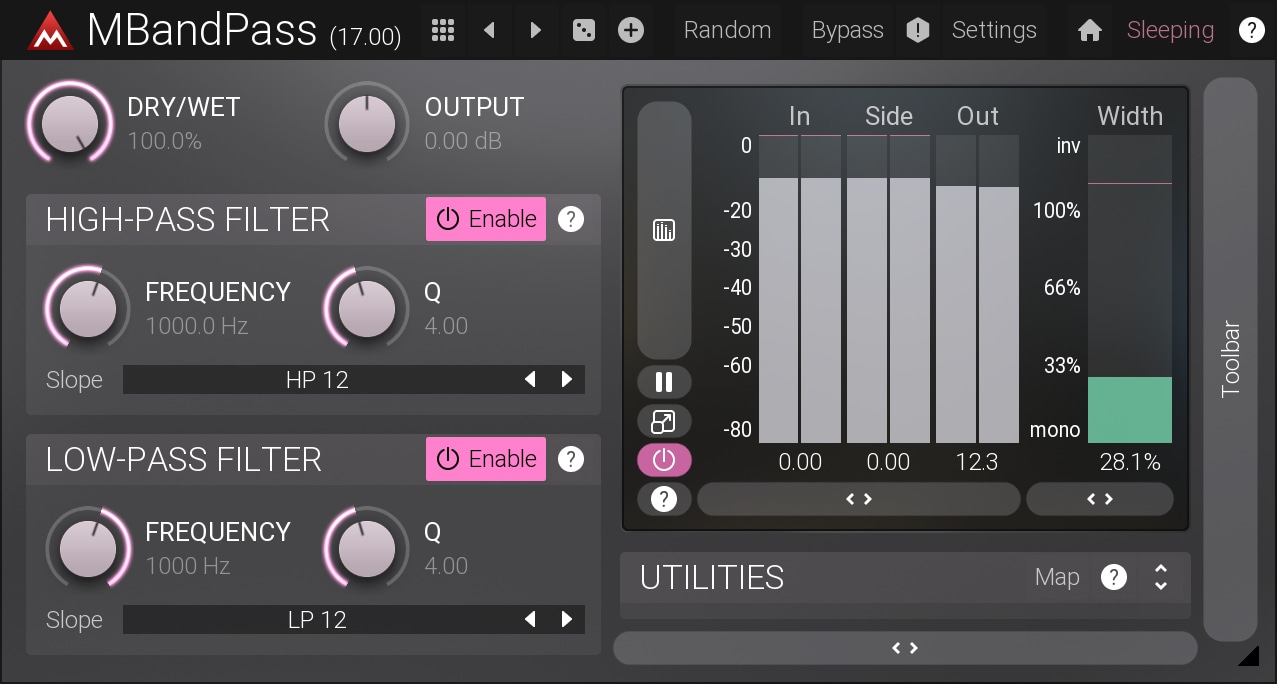The height and width of the screenshot is (684, 1277).
Task: Pause the level meters
Action: (664, 382)
